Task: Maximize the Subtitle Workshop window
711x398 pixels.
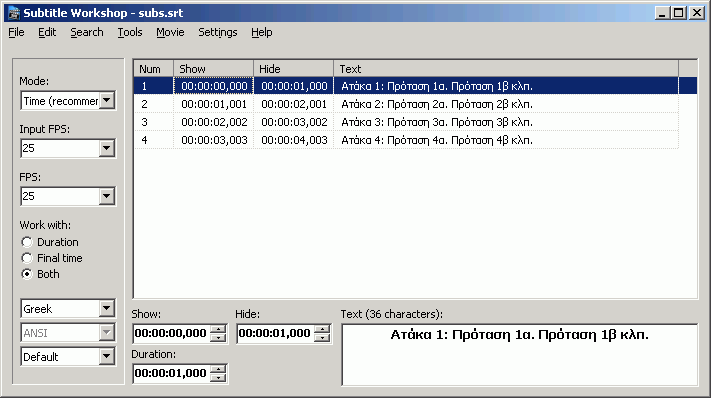Action: coord(678,13)
